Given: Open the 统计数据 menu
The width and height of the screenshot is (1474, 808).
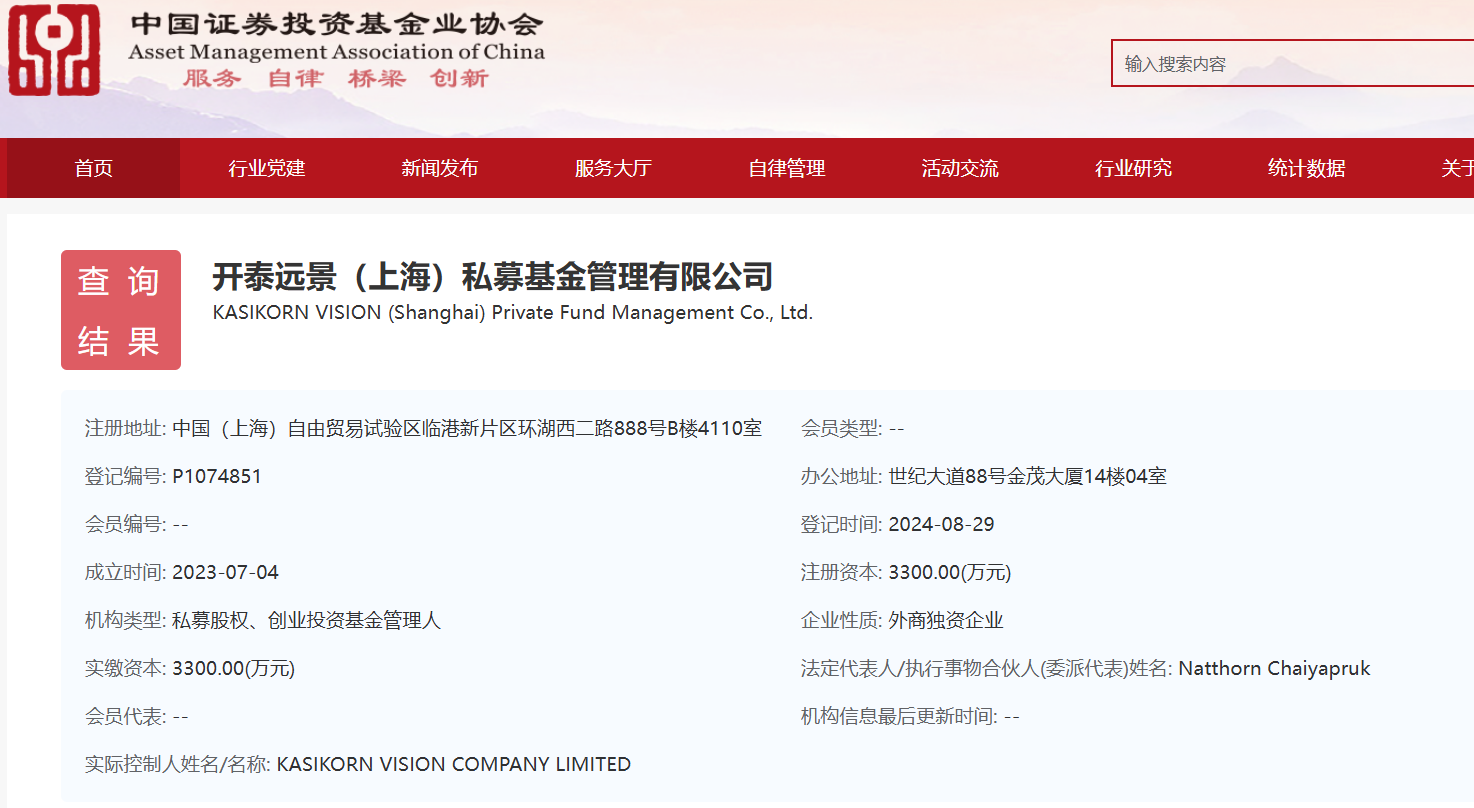Looking at the screenshot, I should [x=1306, y=168].
